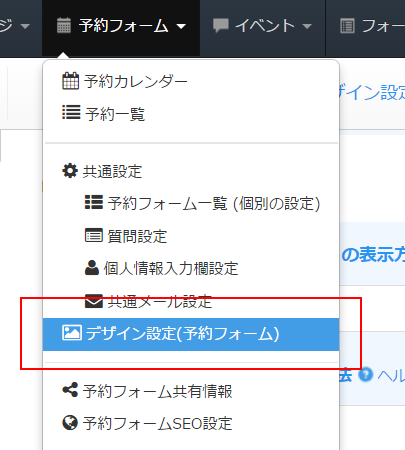Click the blue help question mark icon
405x450 pixels.
click(x=365, y=375)
